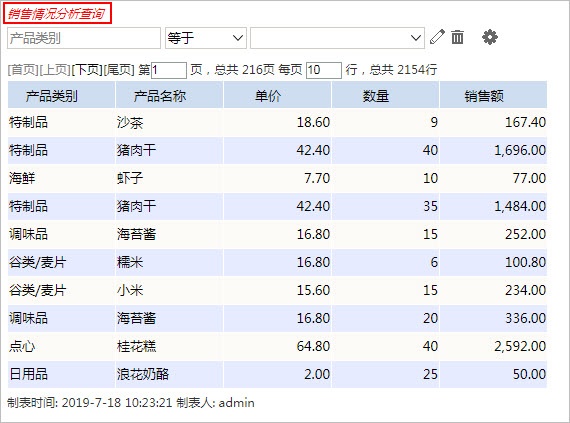The height and width of the screenshot is (423, 570).
Task: Click the pencil edit icon
Action: point(437,37)
